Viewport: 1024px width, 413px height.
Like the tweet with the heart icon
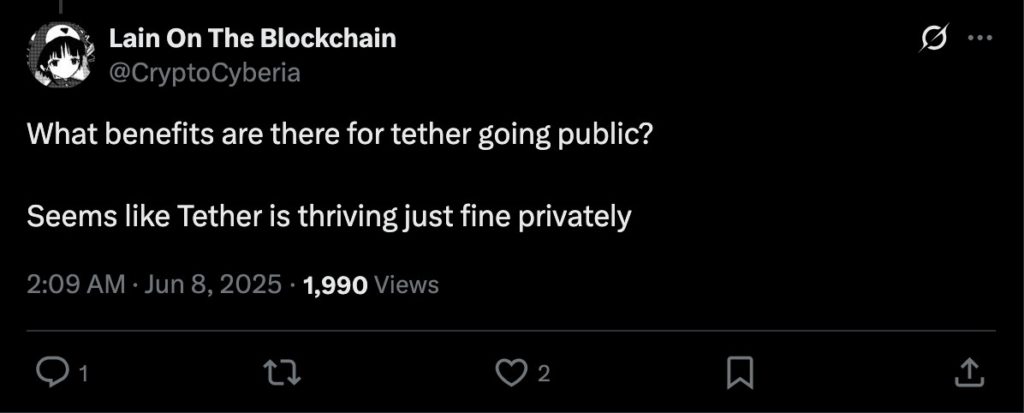(509, 373)
